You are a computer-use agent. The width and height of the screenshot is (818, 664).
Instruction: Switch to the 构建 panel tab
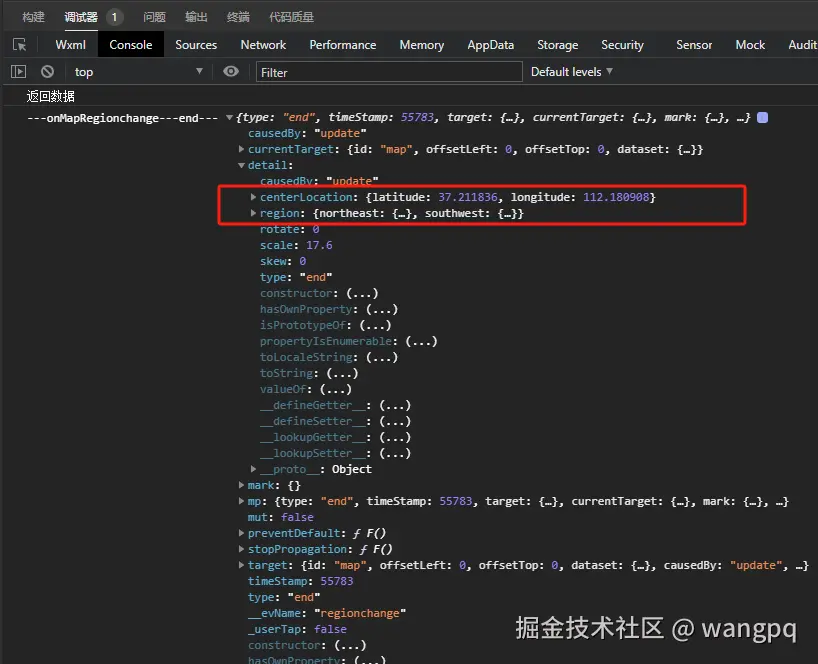click(x=33, y=17)
